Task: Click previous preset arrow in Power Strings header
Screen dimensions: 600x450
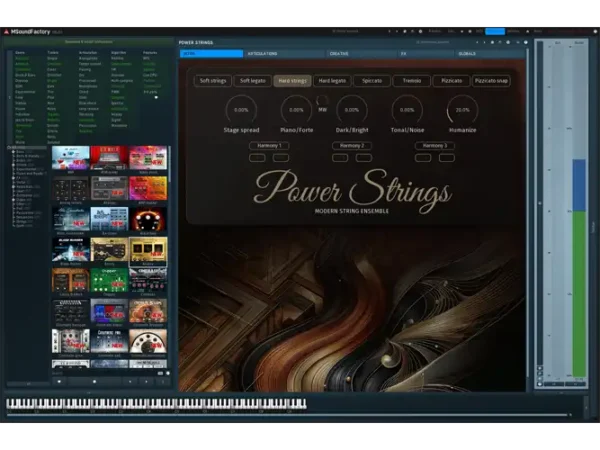Action: (x=477, y=42)
